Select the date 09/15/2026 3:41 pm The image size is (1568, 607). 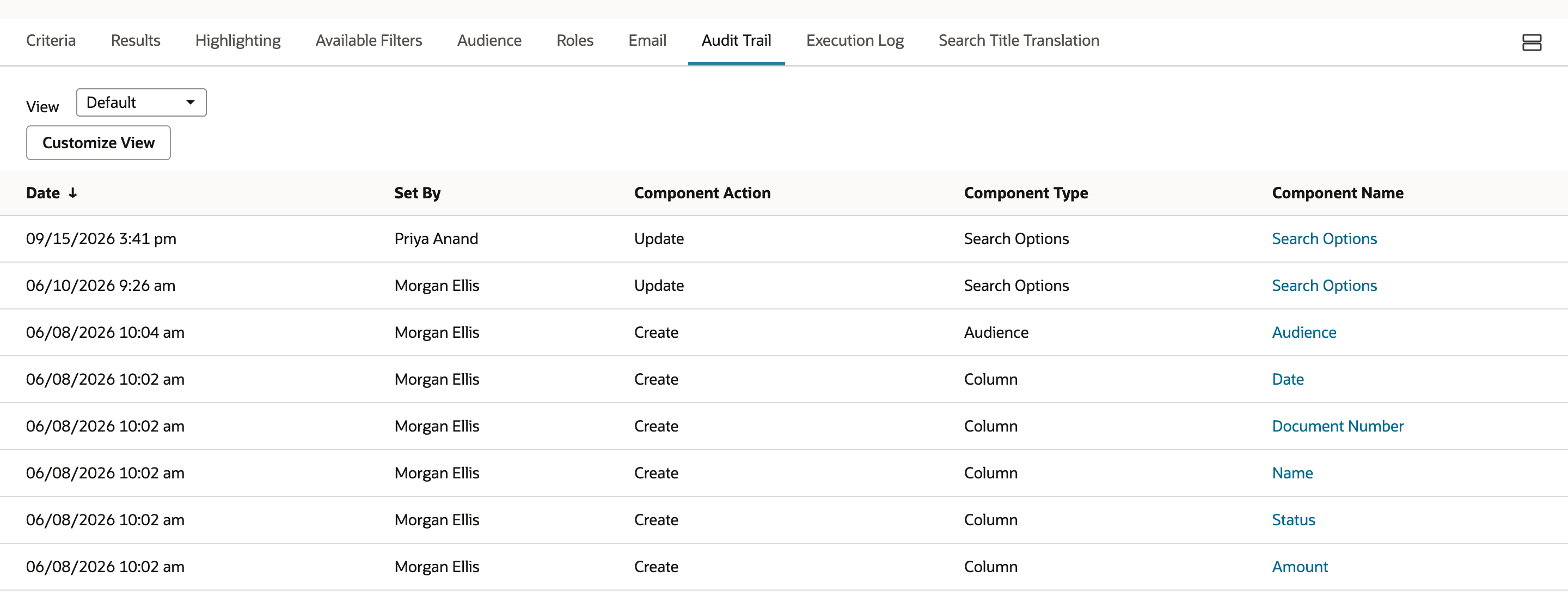pyautogui.click(x=101, y=239)
